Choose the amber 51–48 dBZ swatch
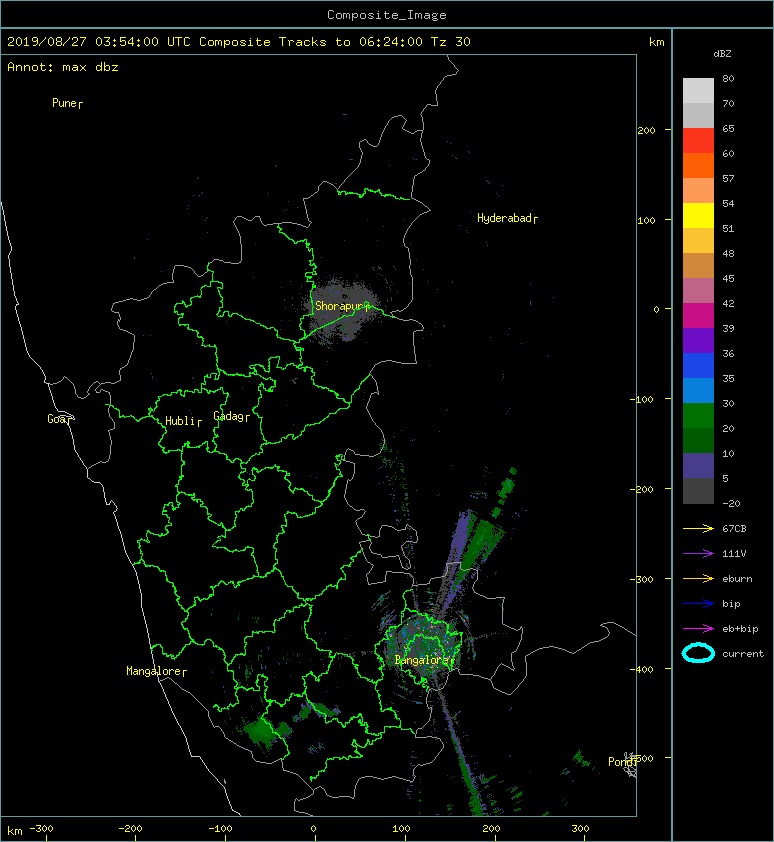774x842 pixels. point(698,241)
